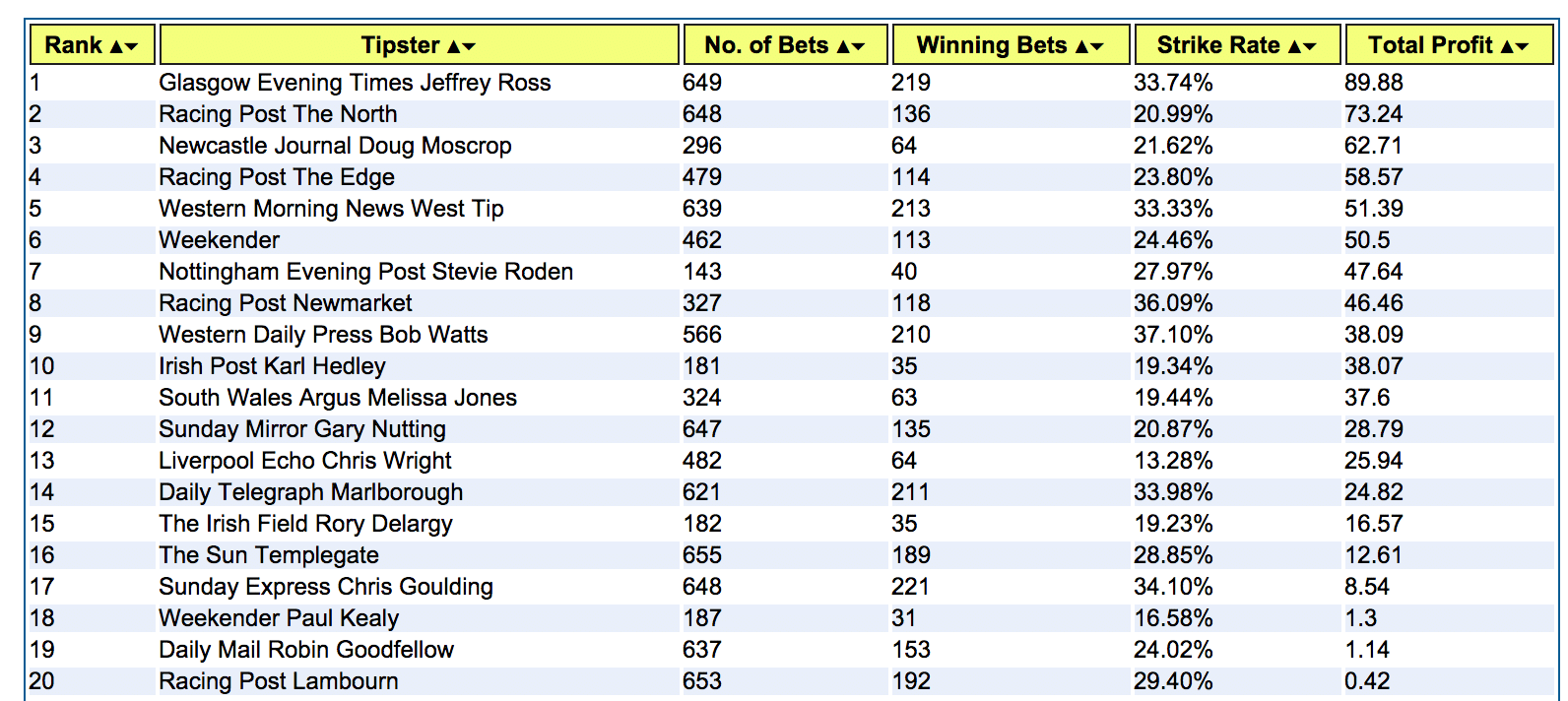Click the 89.88 total profit value

pyautogui.click(x=1373, y=83)
